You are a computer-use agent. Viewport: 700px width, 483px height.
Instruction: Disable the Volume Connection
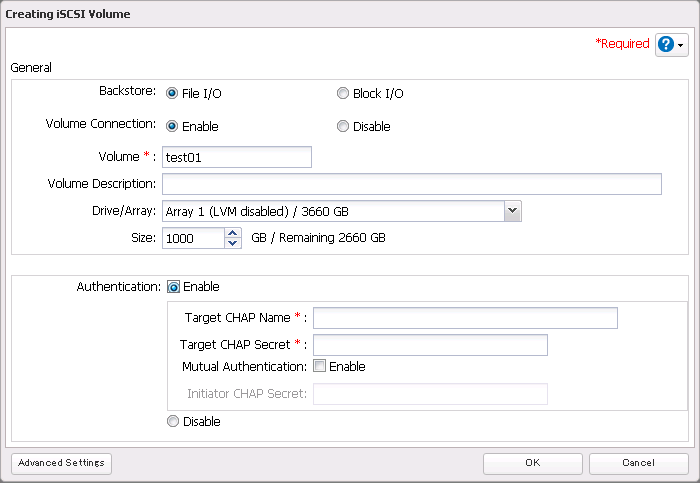tap(343, 127)
